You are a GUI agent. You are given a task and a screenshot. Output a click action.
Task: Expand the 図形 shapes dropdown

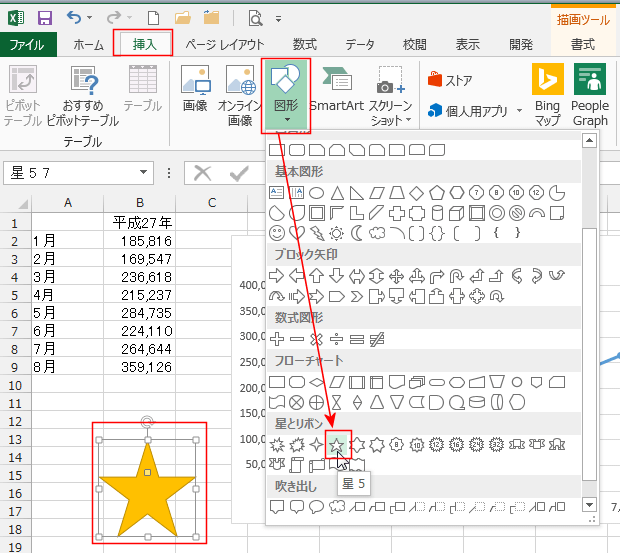tap(287, 96)
